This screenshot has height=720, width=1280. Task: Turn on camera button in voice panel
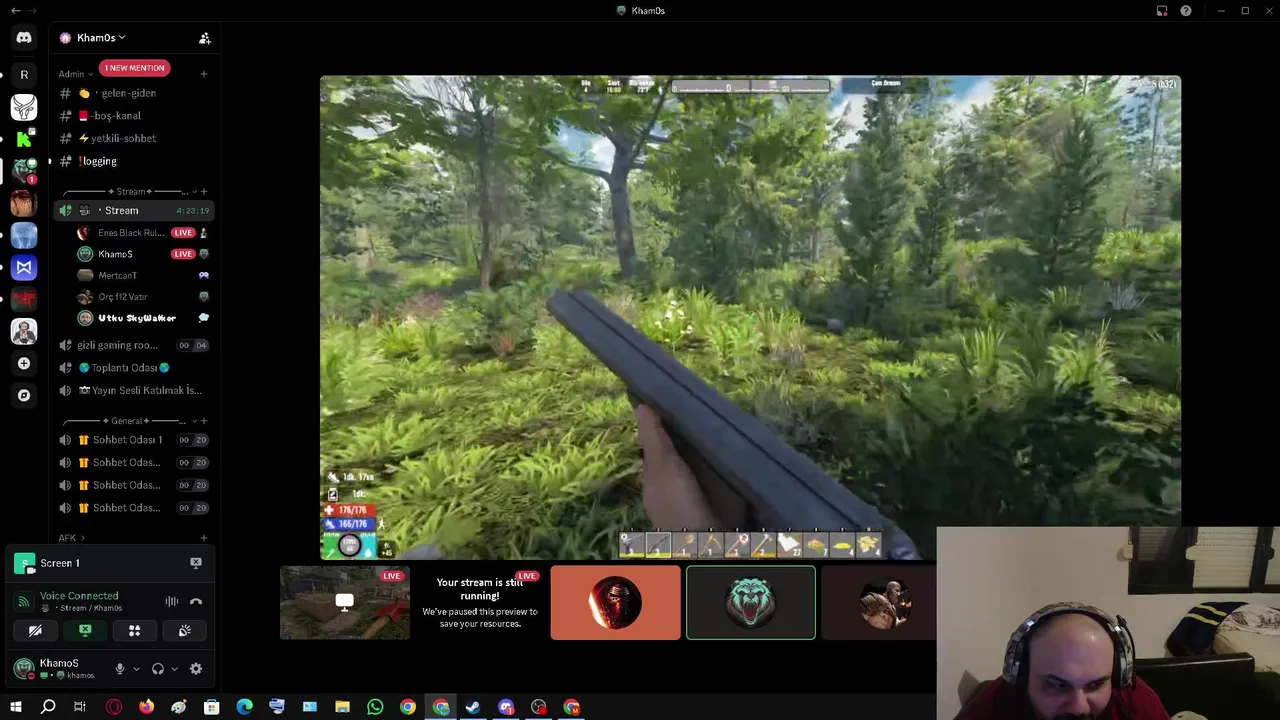pyautogui.click(x=35, y=631)
